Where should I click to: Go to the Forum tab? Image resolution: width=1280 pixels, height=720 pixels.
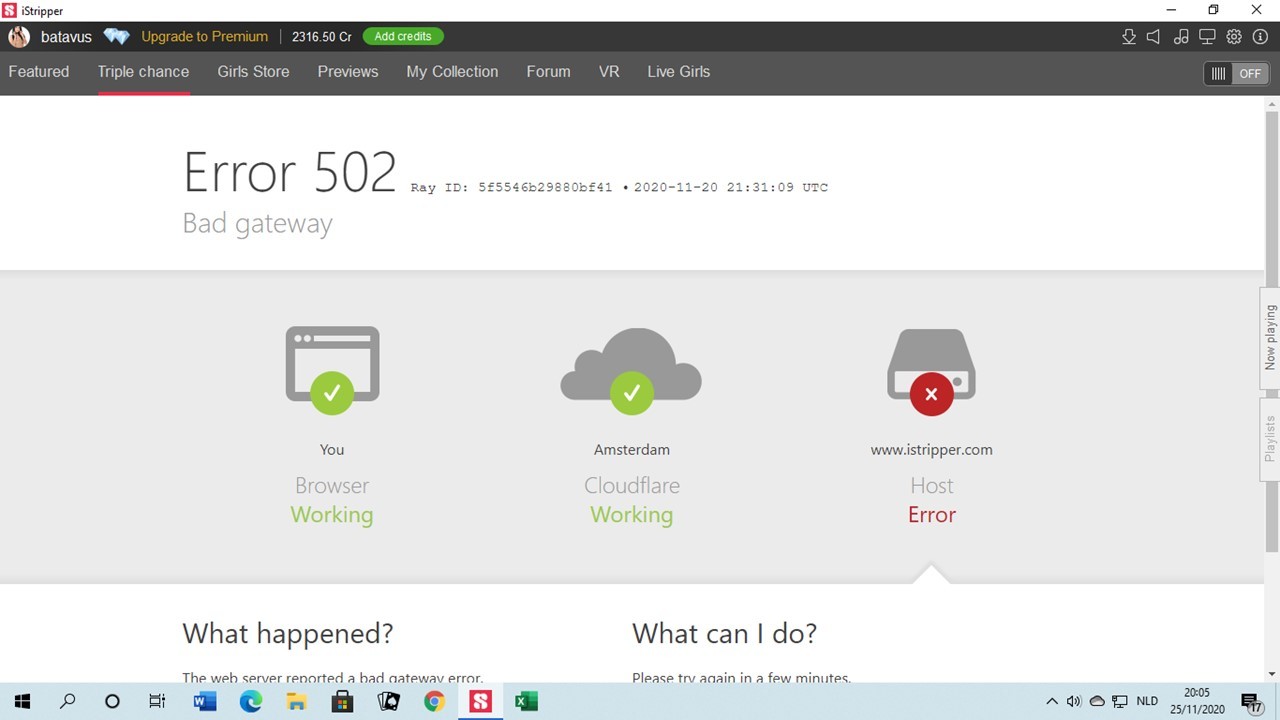point(548,72)
